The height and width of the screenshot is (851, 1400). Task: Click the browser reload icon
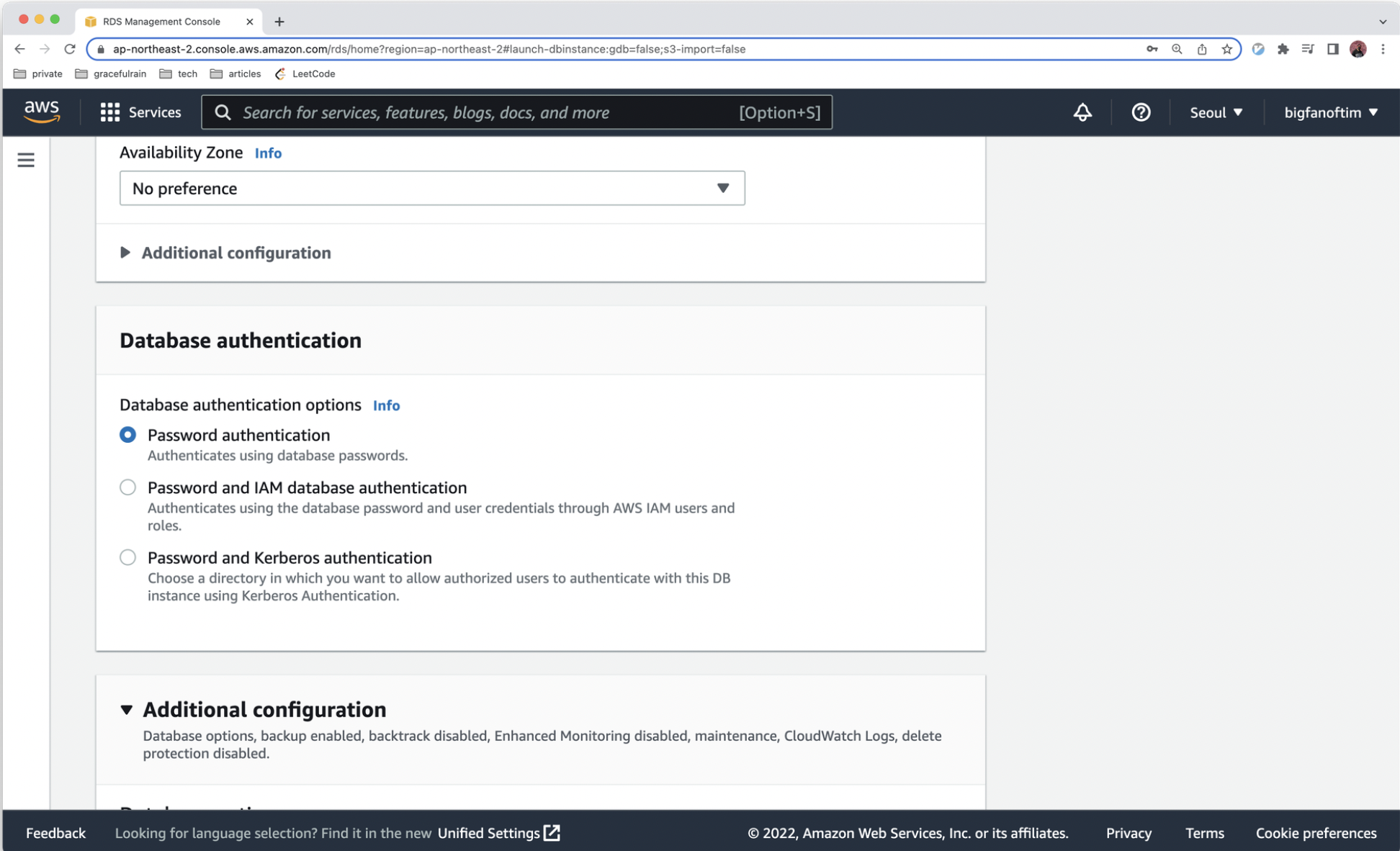click(x=70, y=49)
